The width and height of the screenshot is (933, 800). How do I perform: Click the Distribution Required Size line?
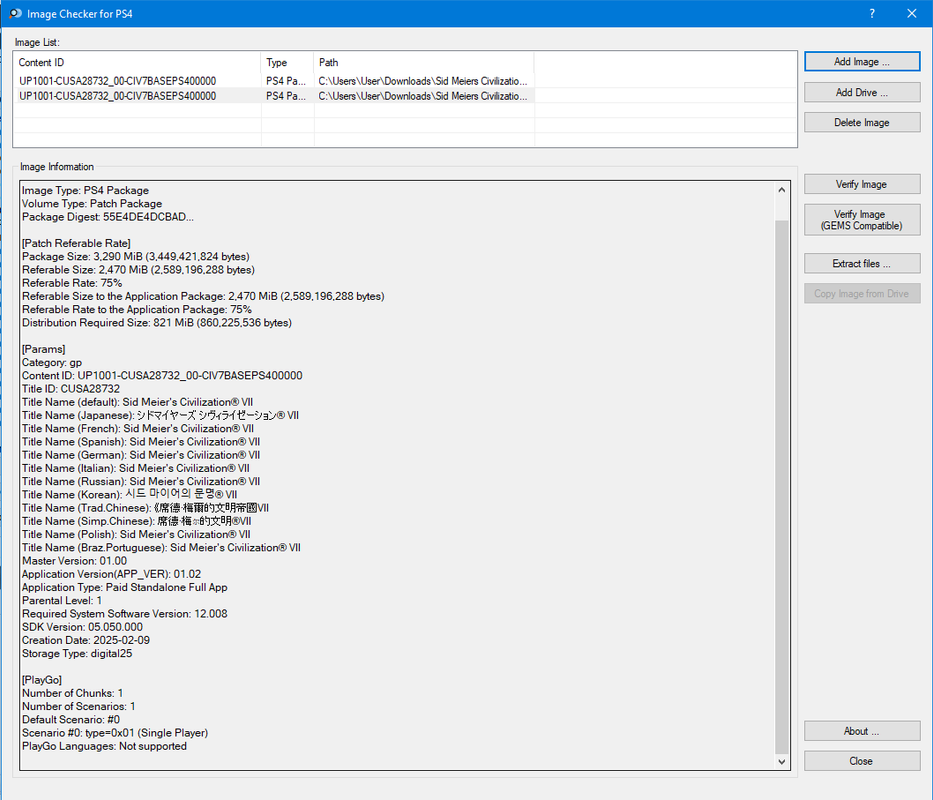tap(157, 323)
